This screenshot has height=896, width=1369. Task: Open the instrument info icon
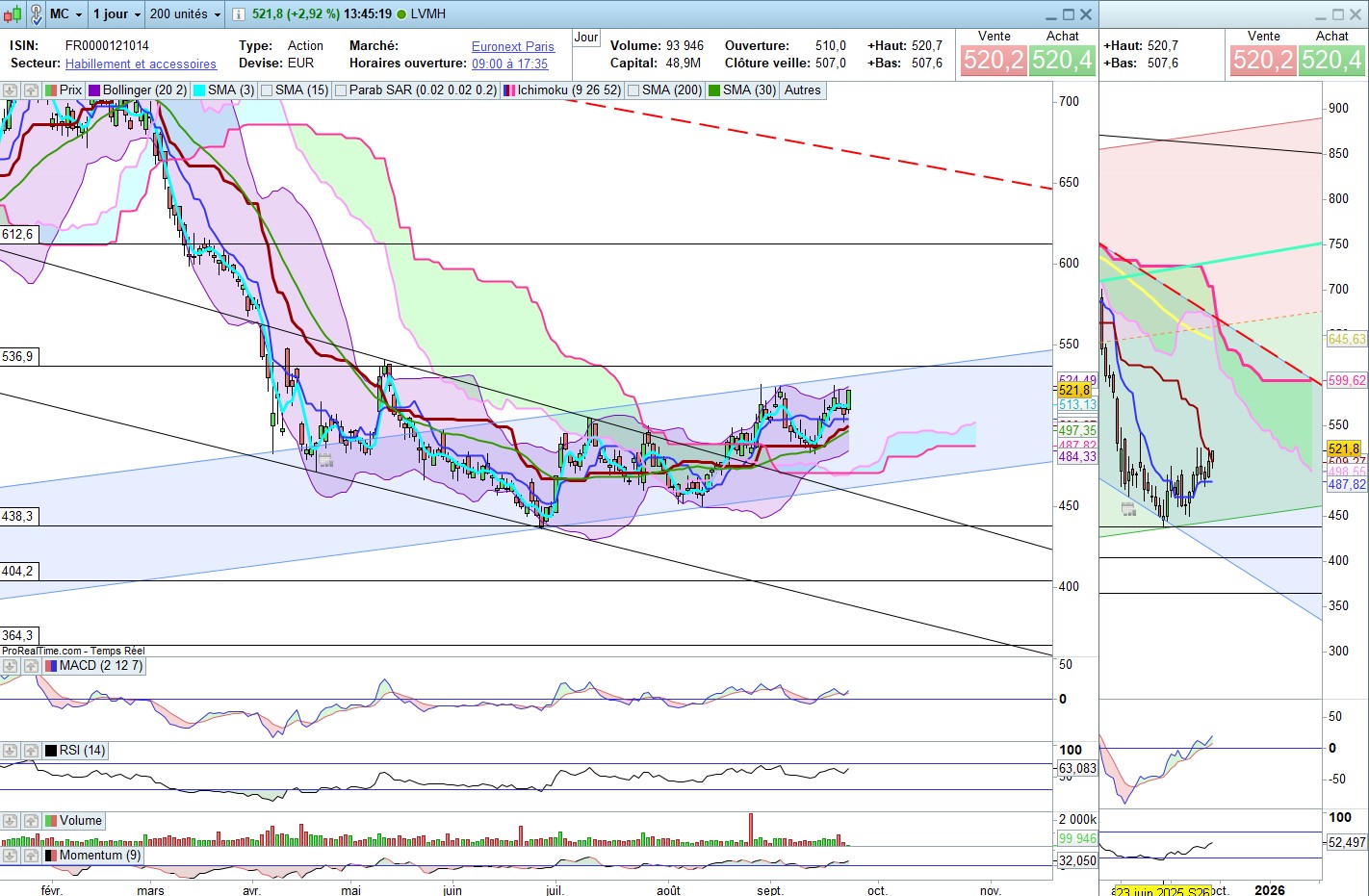[238, 14]
